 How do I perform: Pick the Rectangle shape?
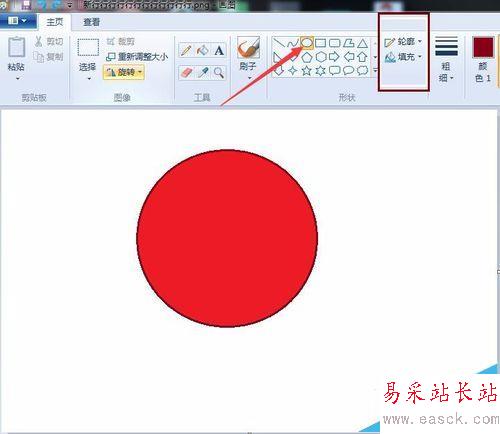click(320, 43)
